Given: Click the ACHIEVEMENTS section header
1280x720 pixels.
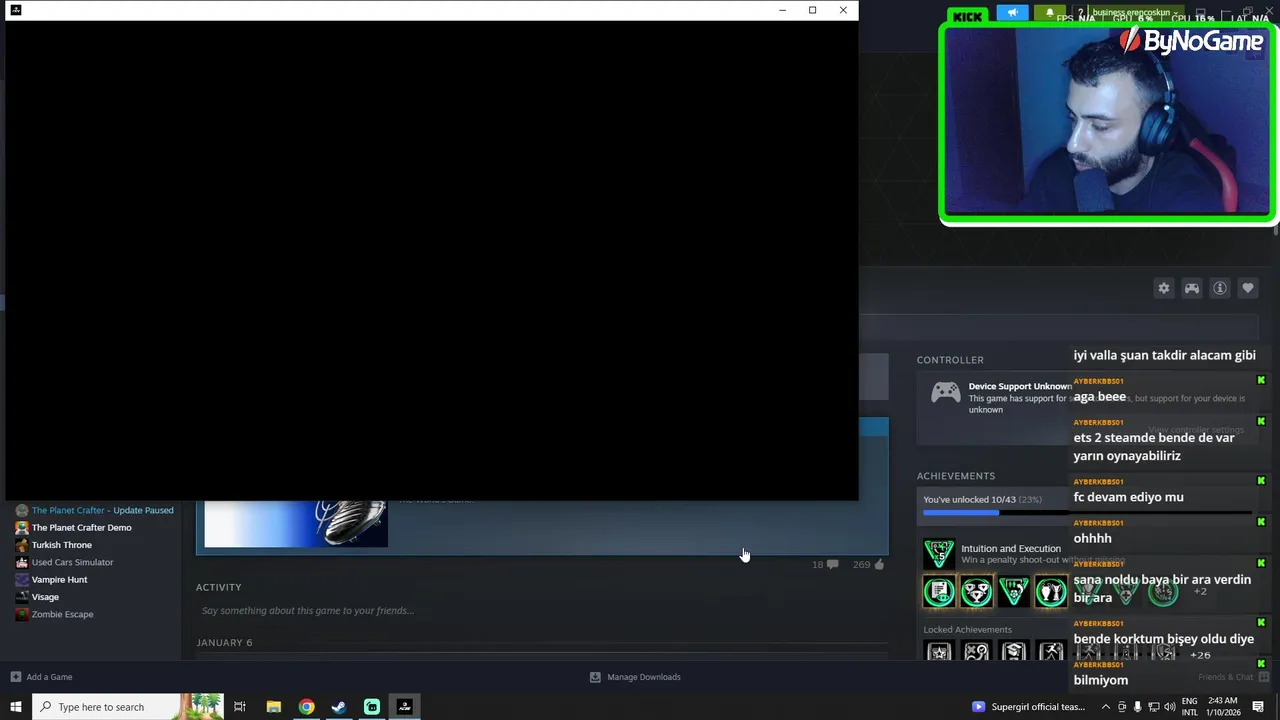Looking at the screenshot, I should click(x=956, y=476).
